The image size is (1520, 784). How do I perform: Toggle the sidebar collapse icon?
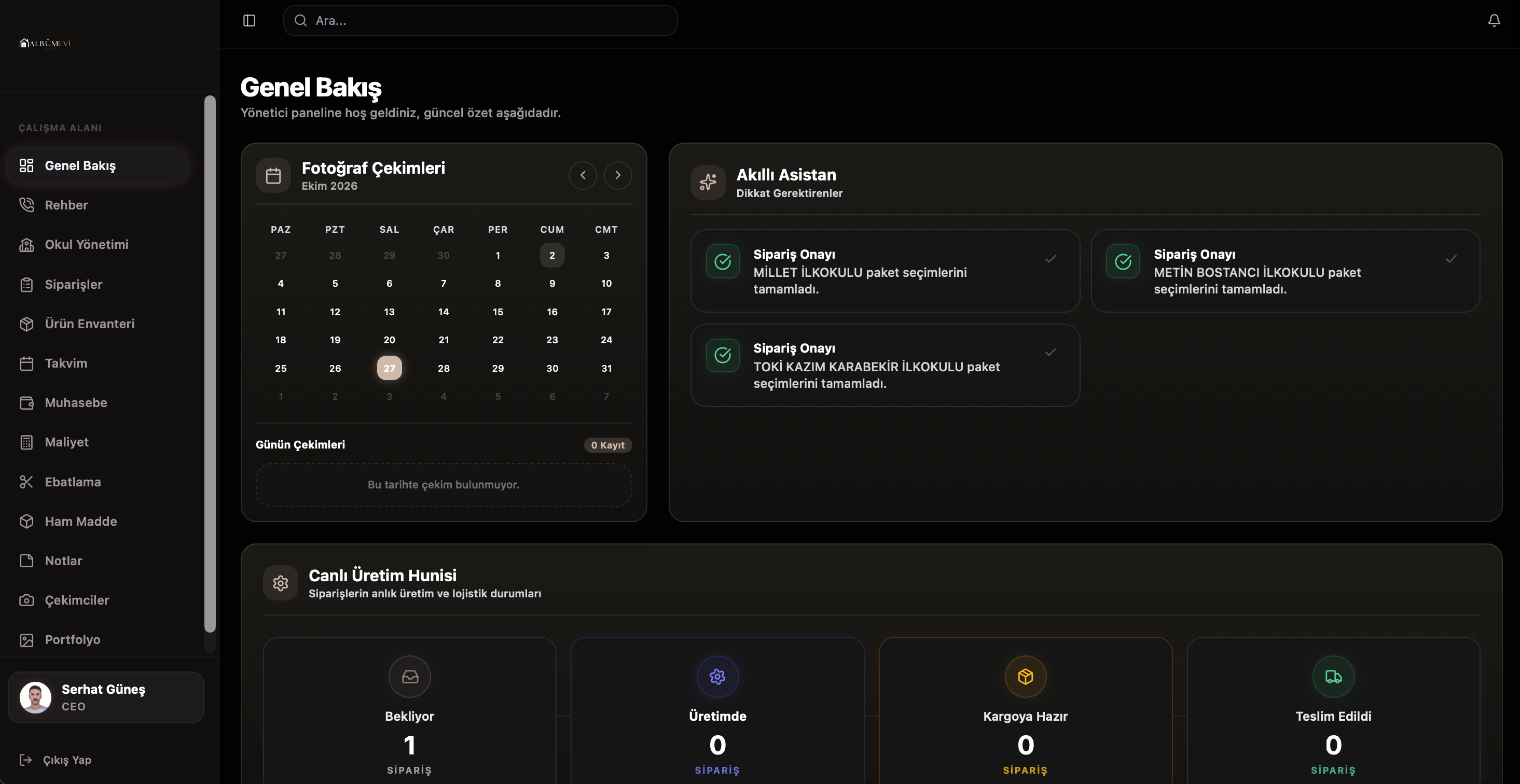[x=249, y=21]
